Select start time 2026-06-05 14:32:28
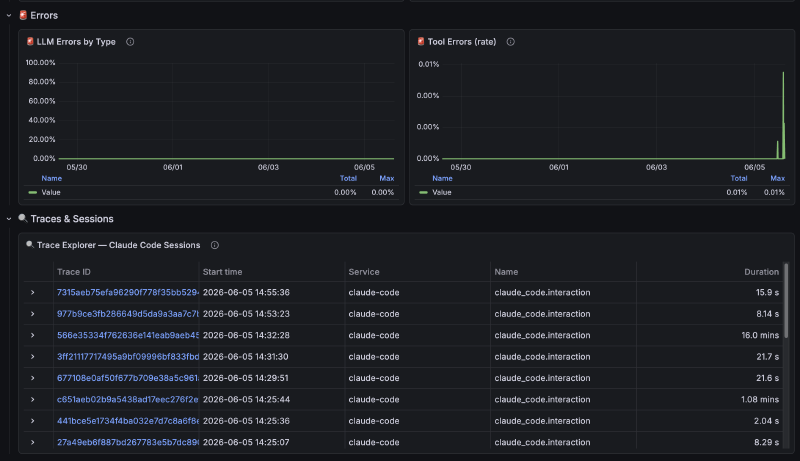Screen dimensions: 800x461 tap(246, 336)
